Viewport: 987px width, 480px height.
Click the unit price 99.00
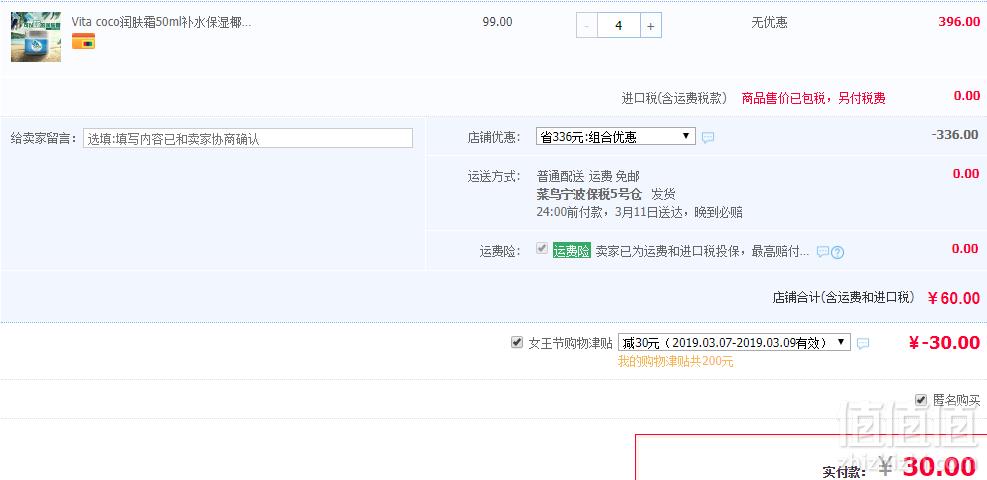(x=497, y=22)
